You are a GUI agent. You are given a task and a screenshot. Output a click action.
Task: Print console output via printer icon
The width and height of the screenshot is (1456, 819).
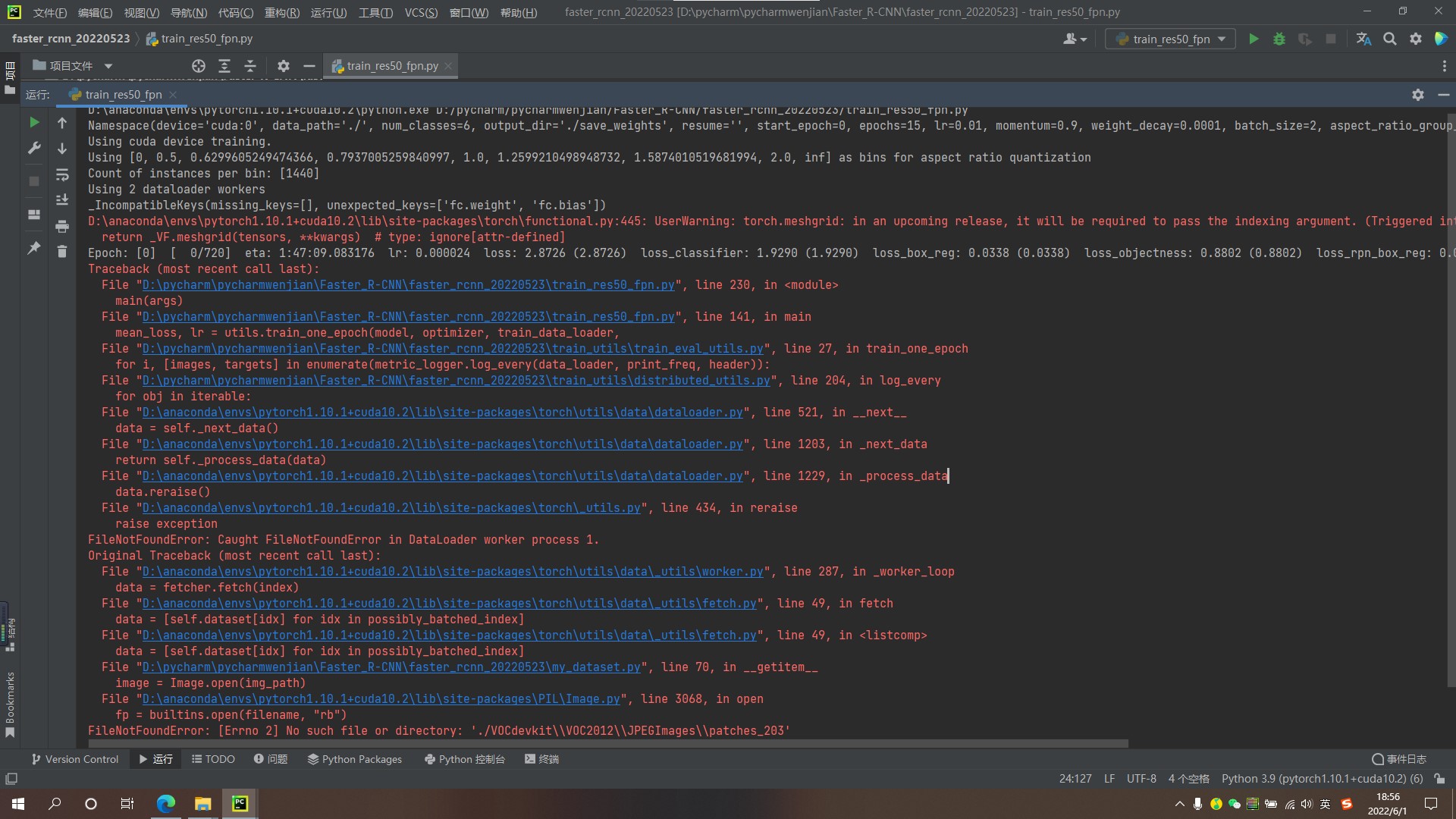63,226
